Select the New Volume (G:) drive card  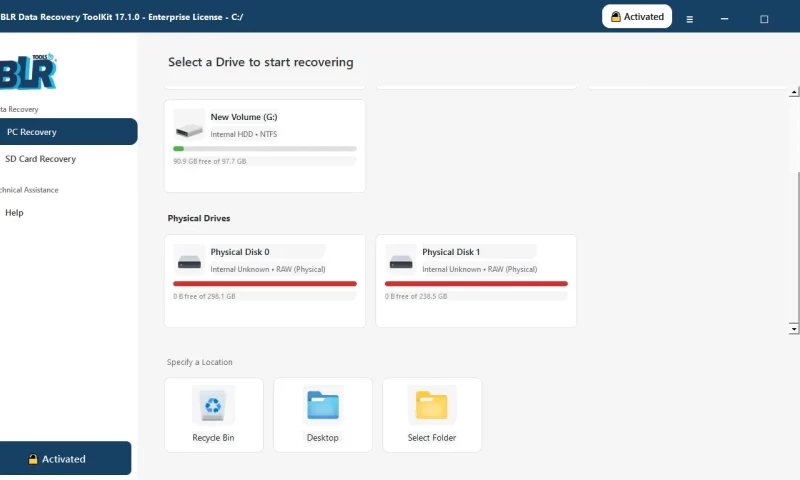point(265,146)
